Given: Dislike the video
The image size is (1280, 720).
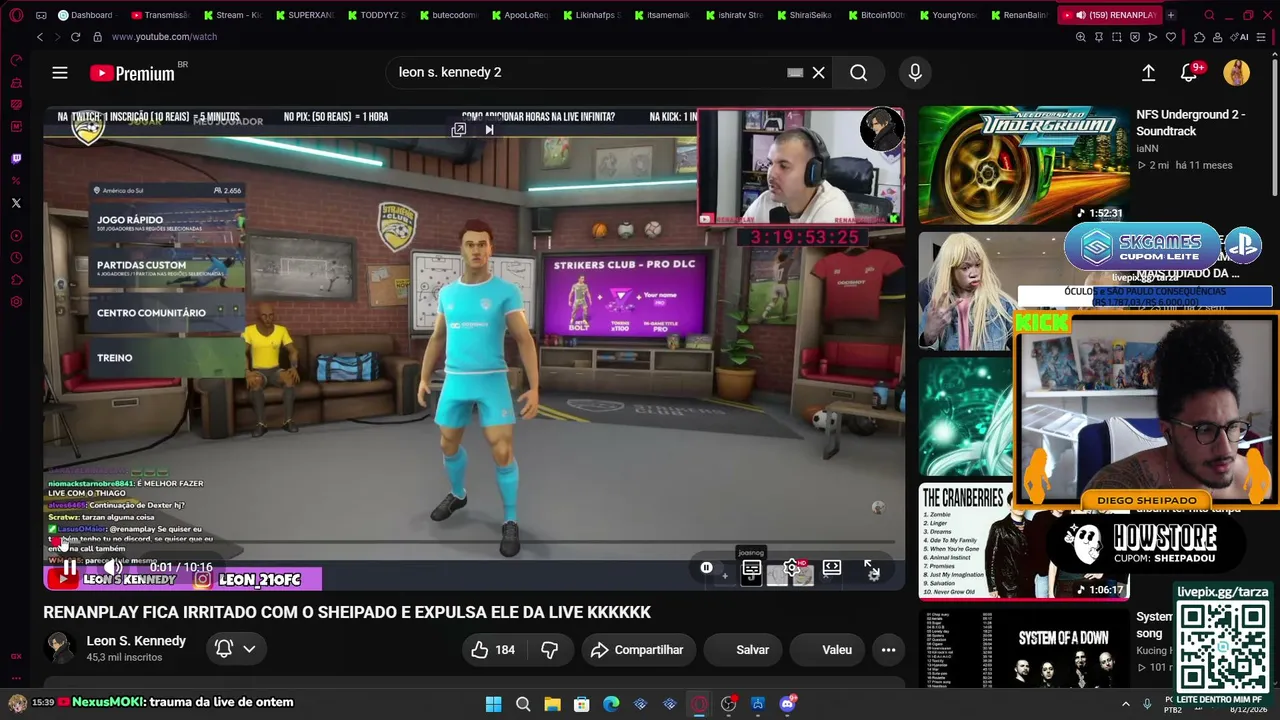Looking at the screenshot, I should pos(549,650).
